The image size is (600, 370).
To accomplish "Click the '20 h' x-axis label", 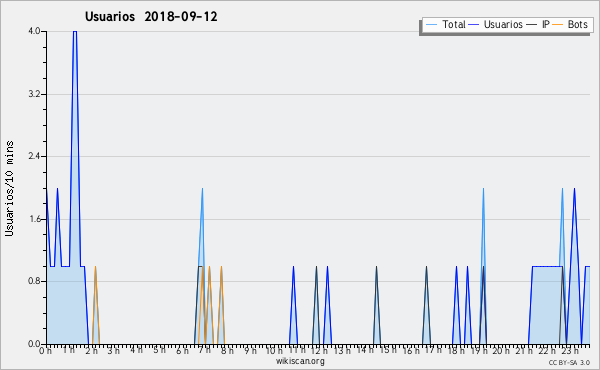I will (x=501, y=351).
